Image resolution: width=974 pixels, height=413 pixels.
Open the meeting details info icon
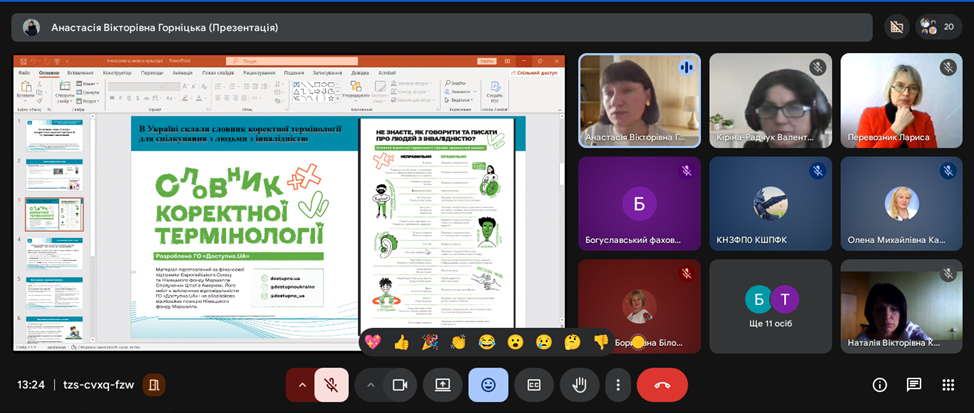pyautogui.click(x=880, y=385)
